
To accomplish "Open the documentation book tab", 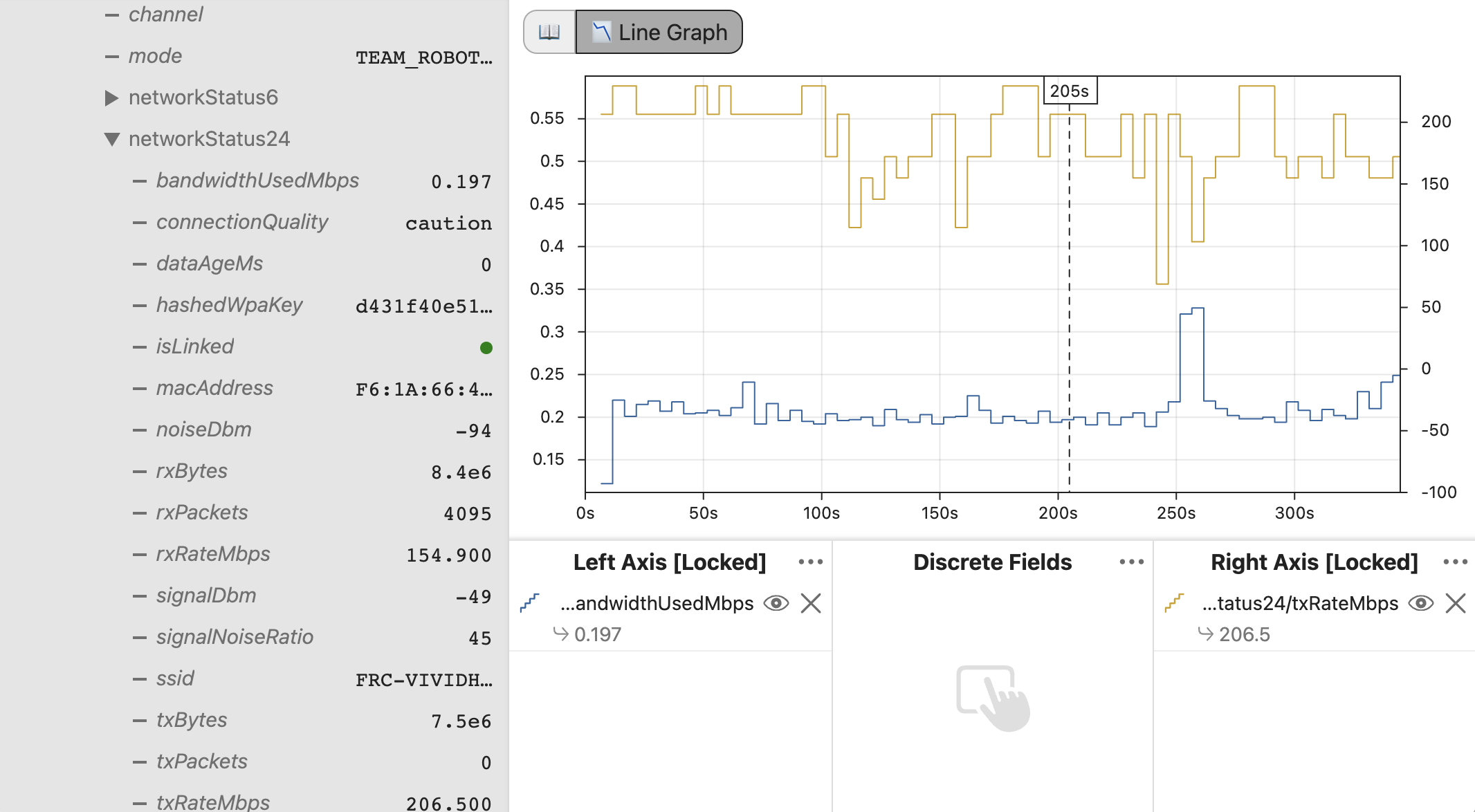I will (x=549, y=32).
